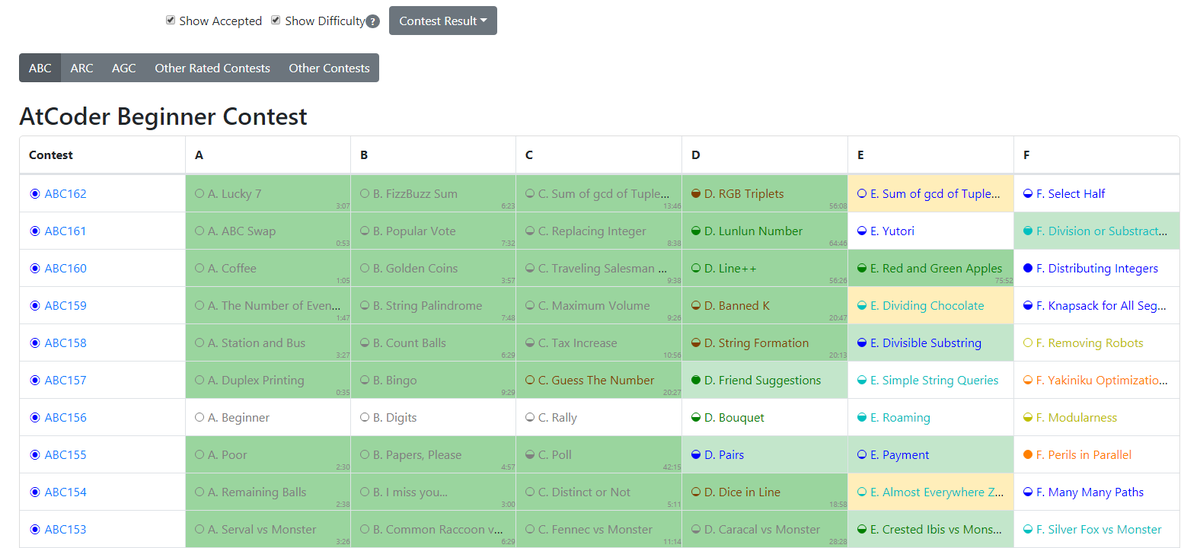Open the ABC159 contest link
Viewport: 1200px width, 548px height.
65,306
